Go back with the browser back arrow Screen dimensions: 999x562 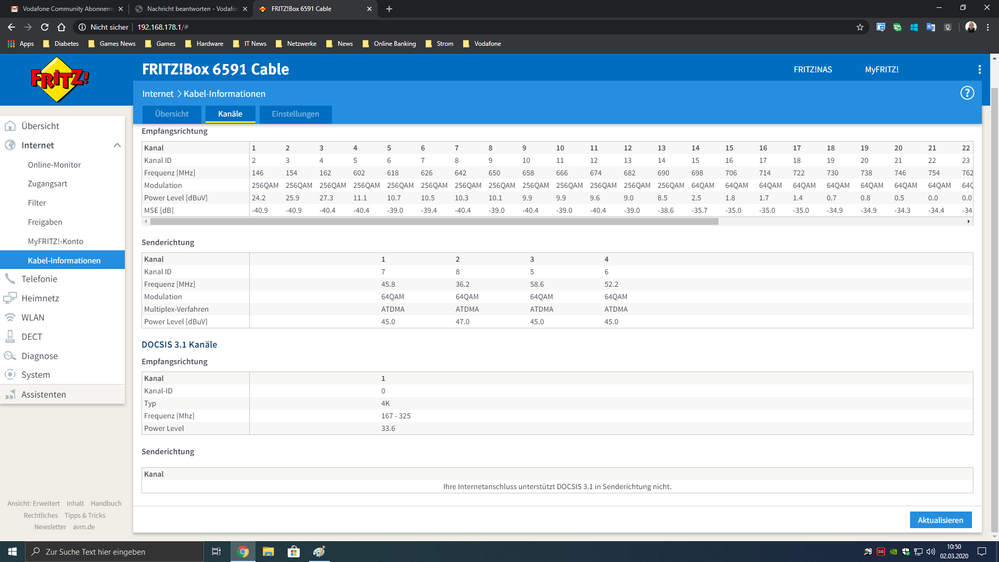[x=11, y=27]
